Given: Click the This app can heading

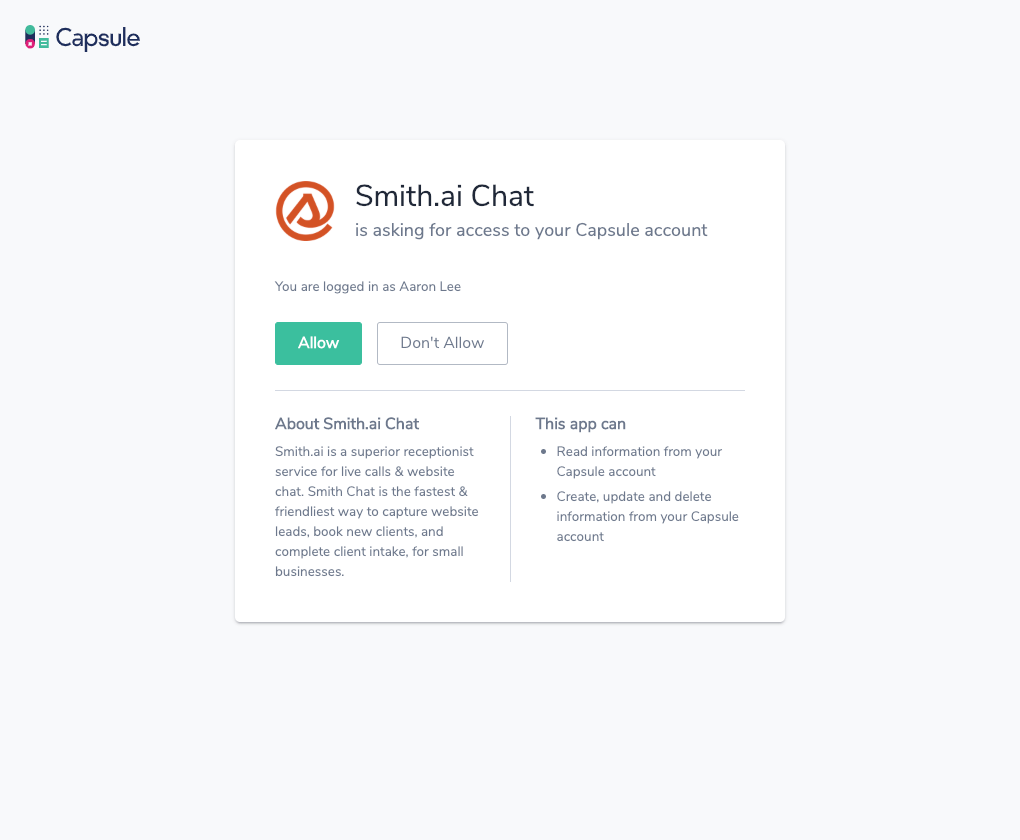Looking at the screenshot, I should click(580, 424).
